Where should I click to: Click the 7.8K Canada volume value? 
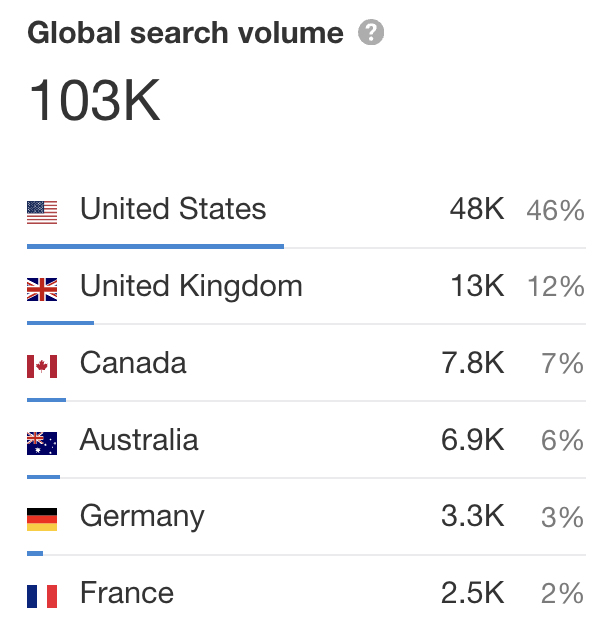pyautogui.click(x=473, y=363)
